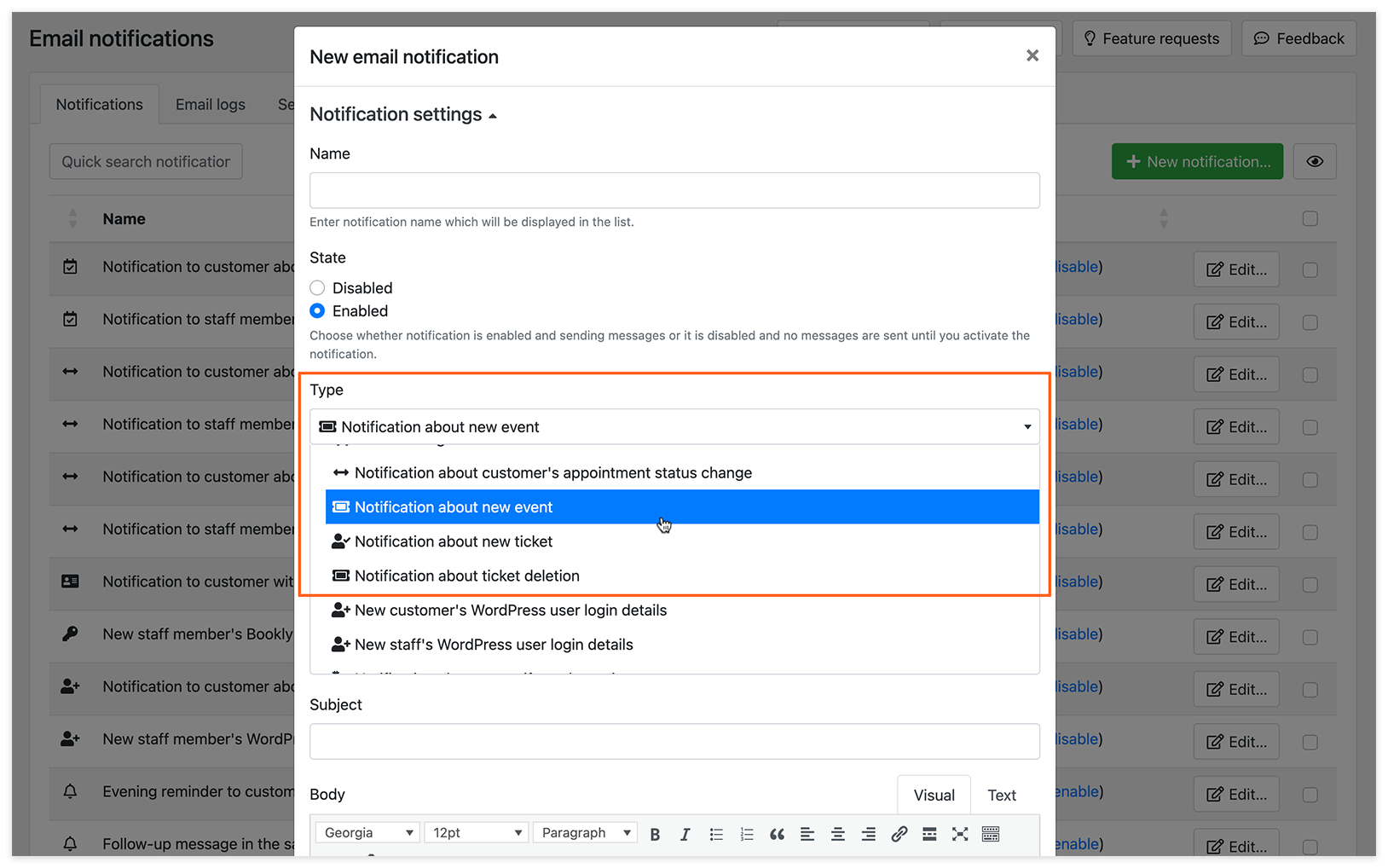Click enable link for Evening reminder row
Screen dimensions: 1388x868
tap(1076, 791)
